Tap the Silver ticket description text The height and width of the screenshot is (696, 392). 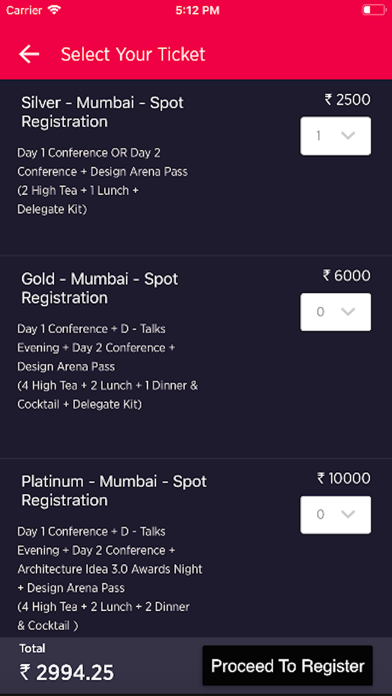[103, 181]
